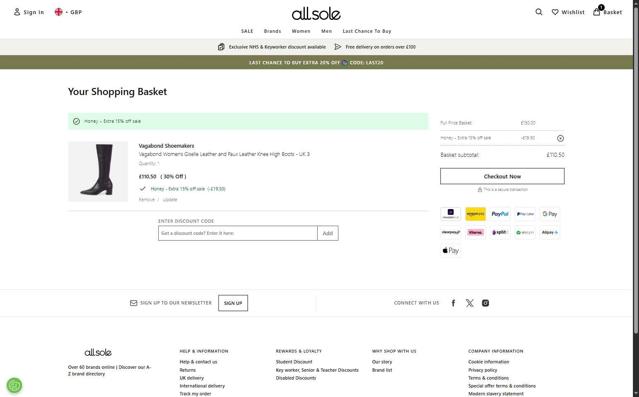This screenshot has height=397, width=639.
Task: Open the Instagram icon
Action: click(485, 303)
